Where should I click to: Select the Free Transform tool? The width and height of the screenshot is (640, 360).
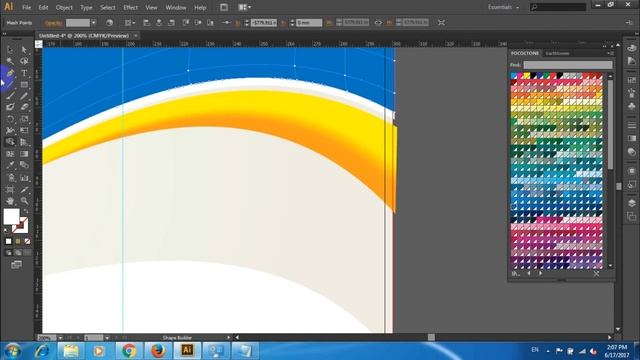coord(24,131)
